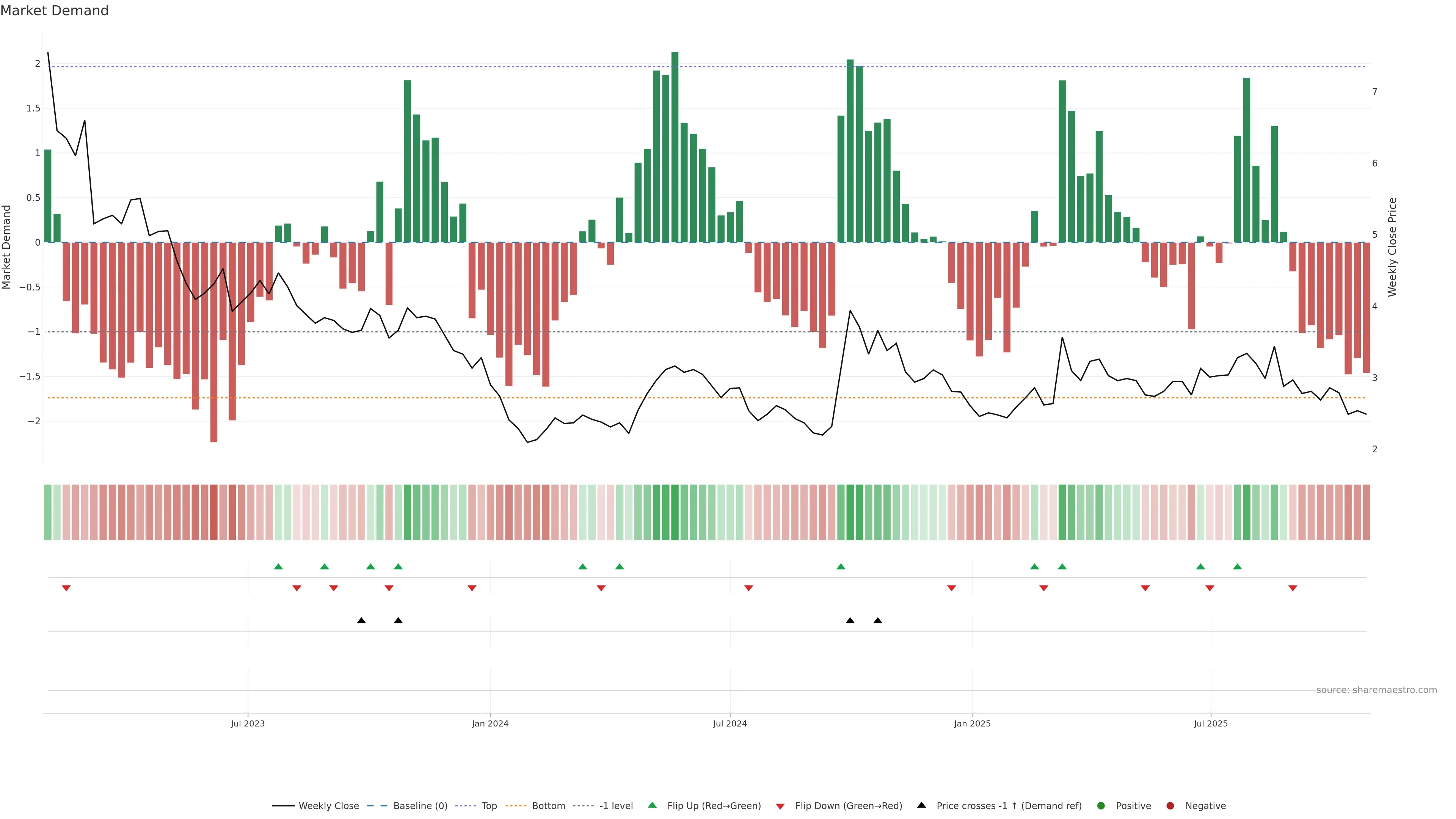Viewport: 1456px width, 819px height.
Task: Click the Market Demand chart title
Action: [54, 11]
